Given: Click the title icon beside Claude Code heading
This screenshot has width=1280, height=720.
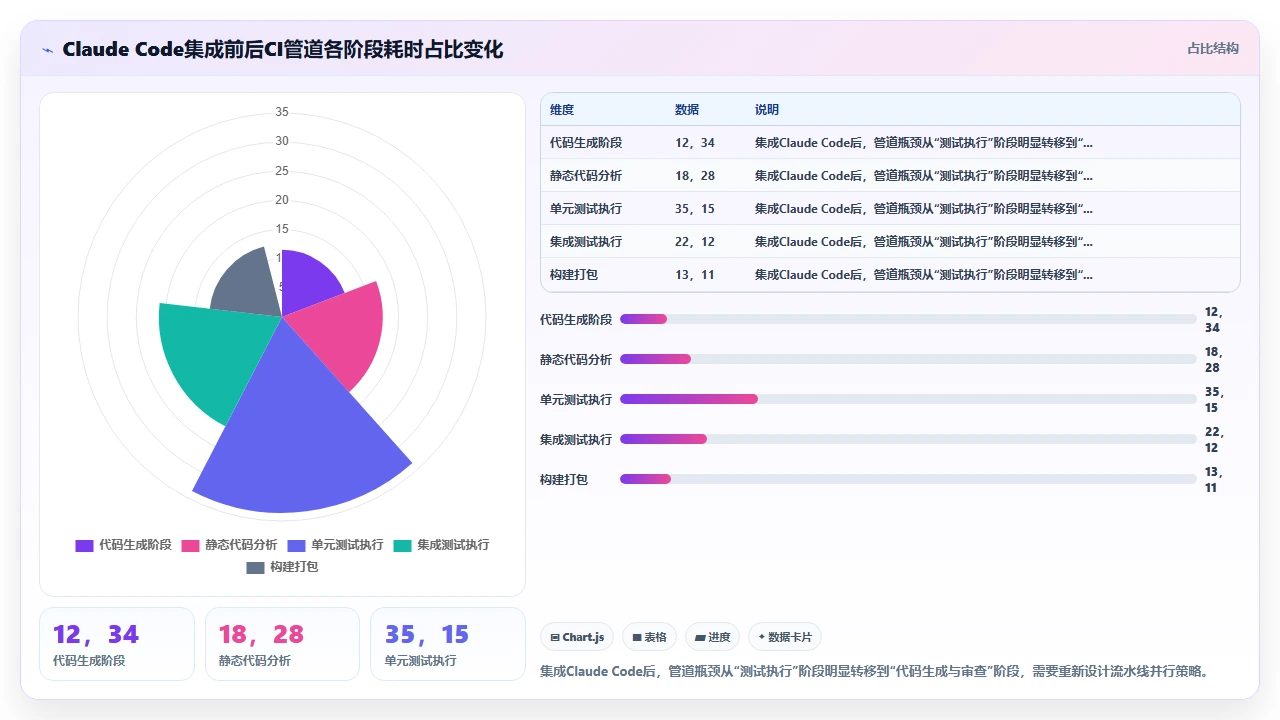Looking at the screenshot, I should [47, 49].
